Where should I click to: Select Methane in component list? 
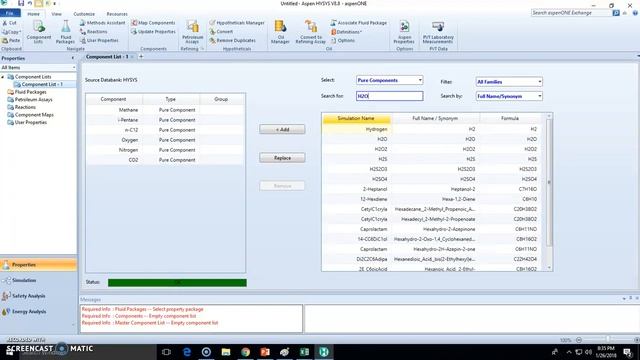[165, 110]
